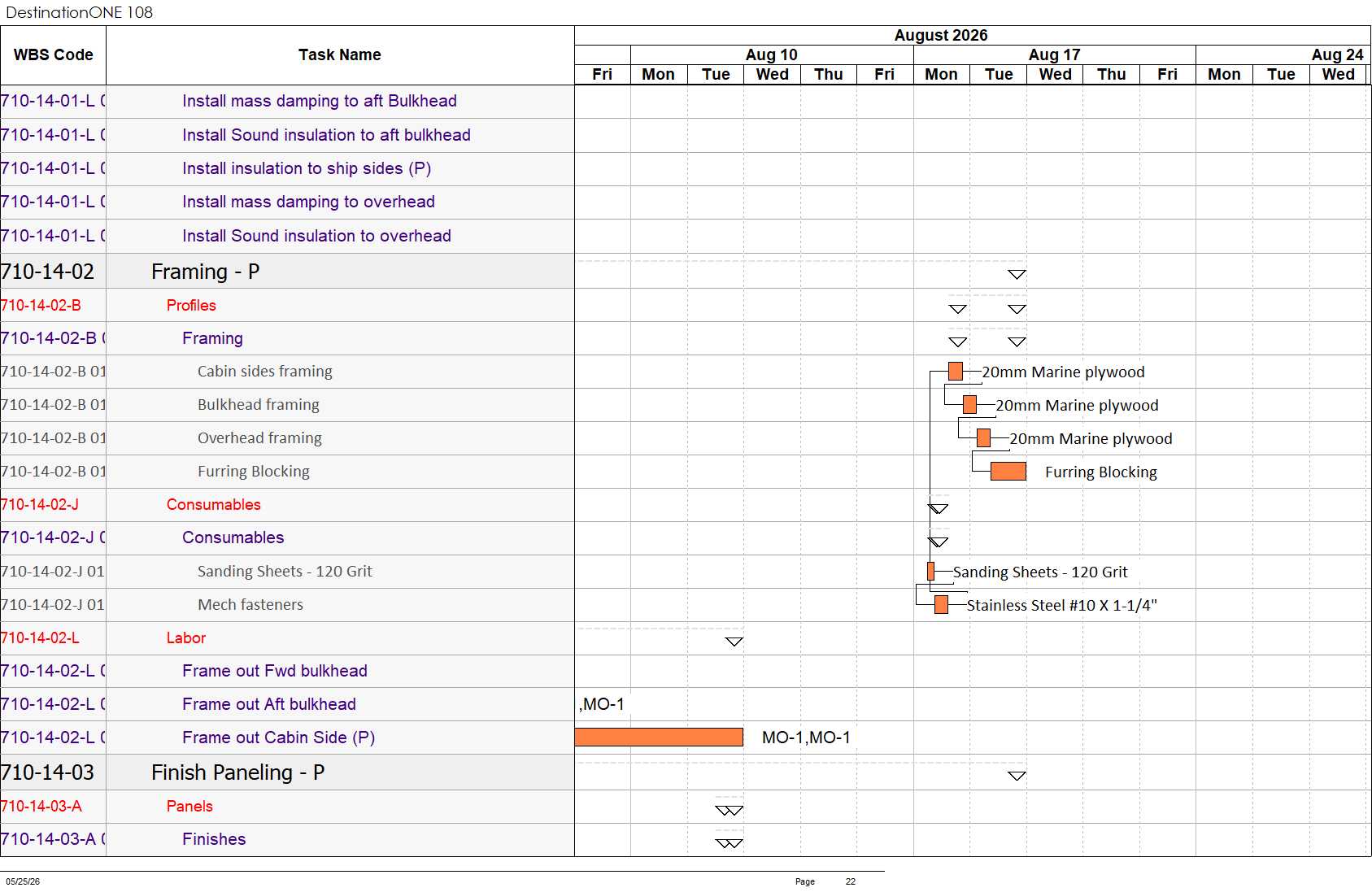Click '20mm Marine plywood' label beside Cabin sides bar

(1063, 372)
